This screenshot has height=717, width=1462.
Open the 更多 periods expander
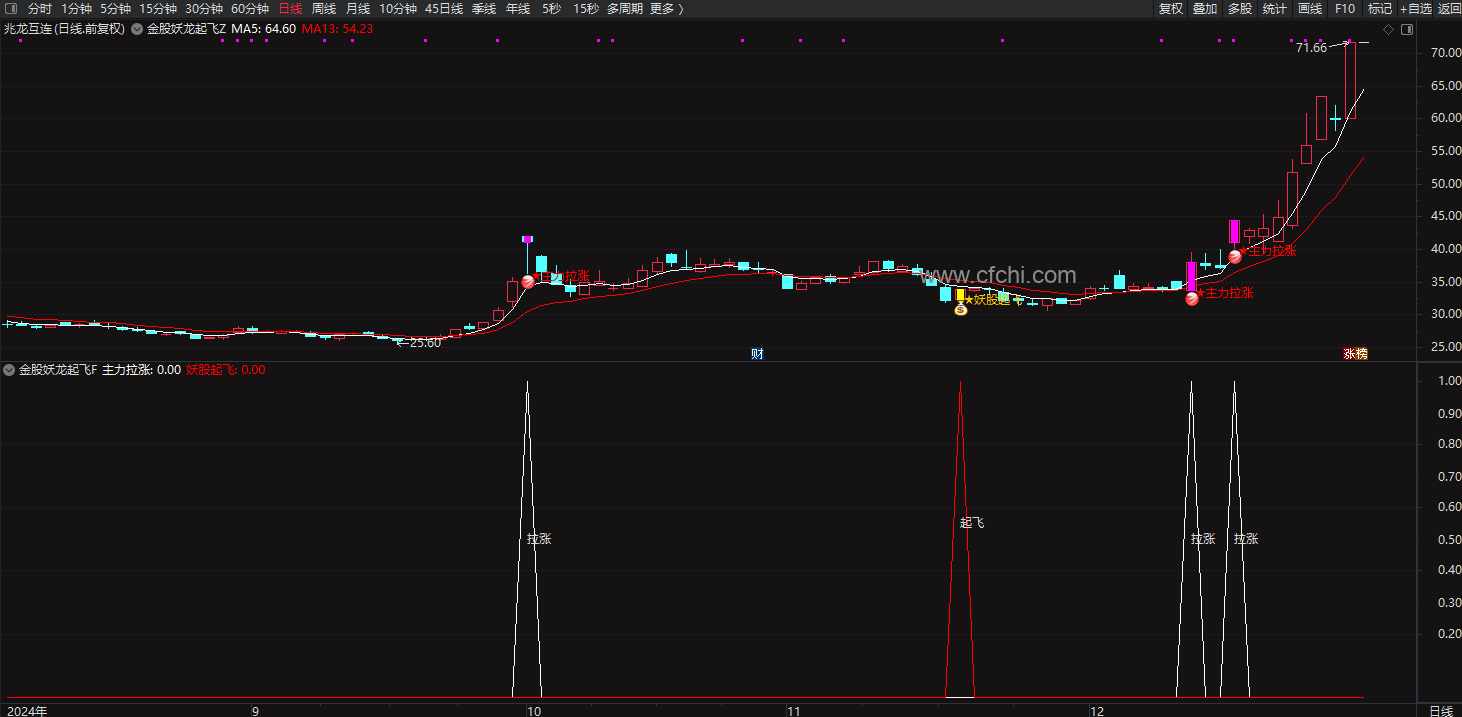coord(667,9)
